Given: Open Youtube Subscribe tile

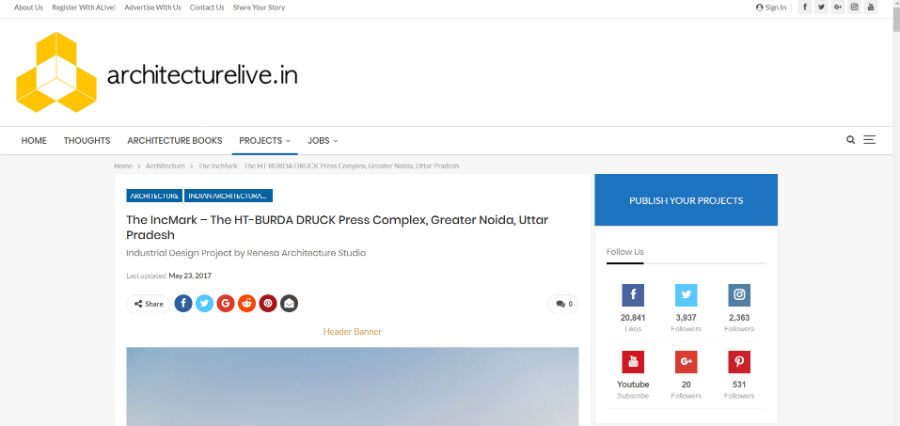Looking at the screenshot, I should coord(633,375).
